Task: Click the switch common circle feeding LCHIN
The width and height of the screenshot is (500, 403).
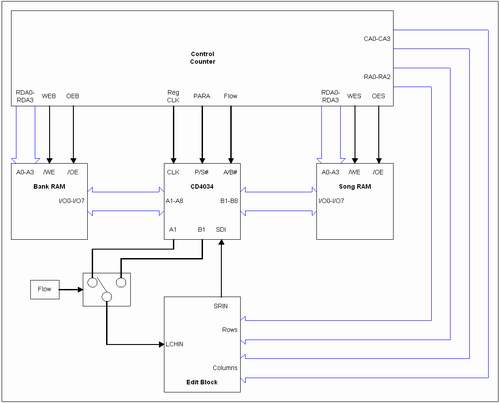Action: pos(107,297)
